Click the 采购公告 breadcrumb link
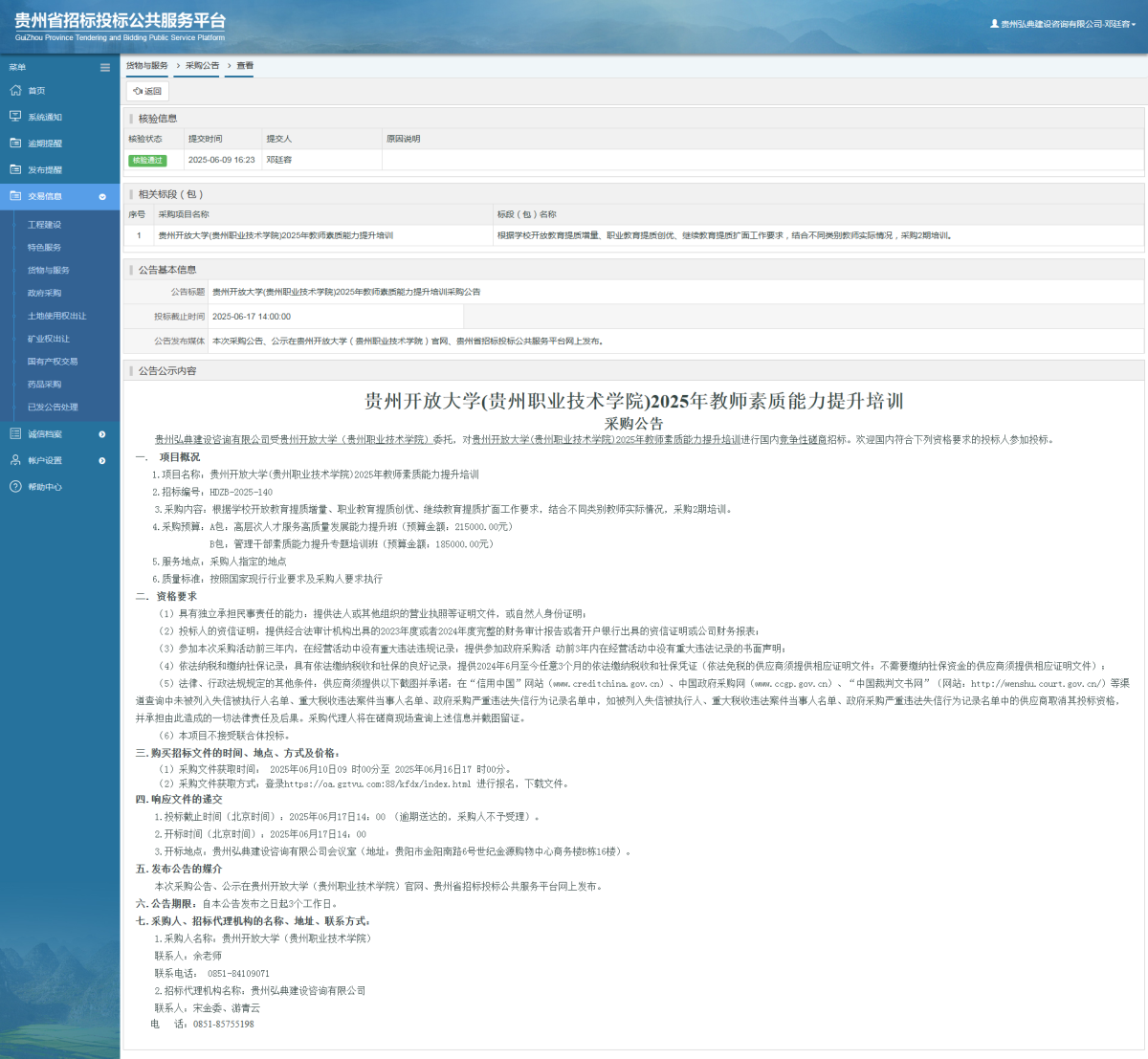1148x1059 pixels. [202, 66]
